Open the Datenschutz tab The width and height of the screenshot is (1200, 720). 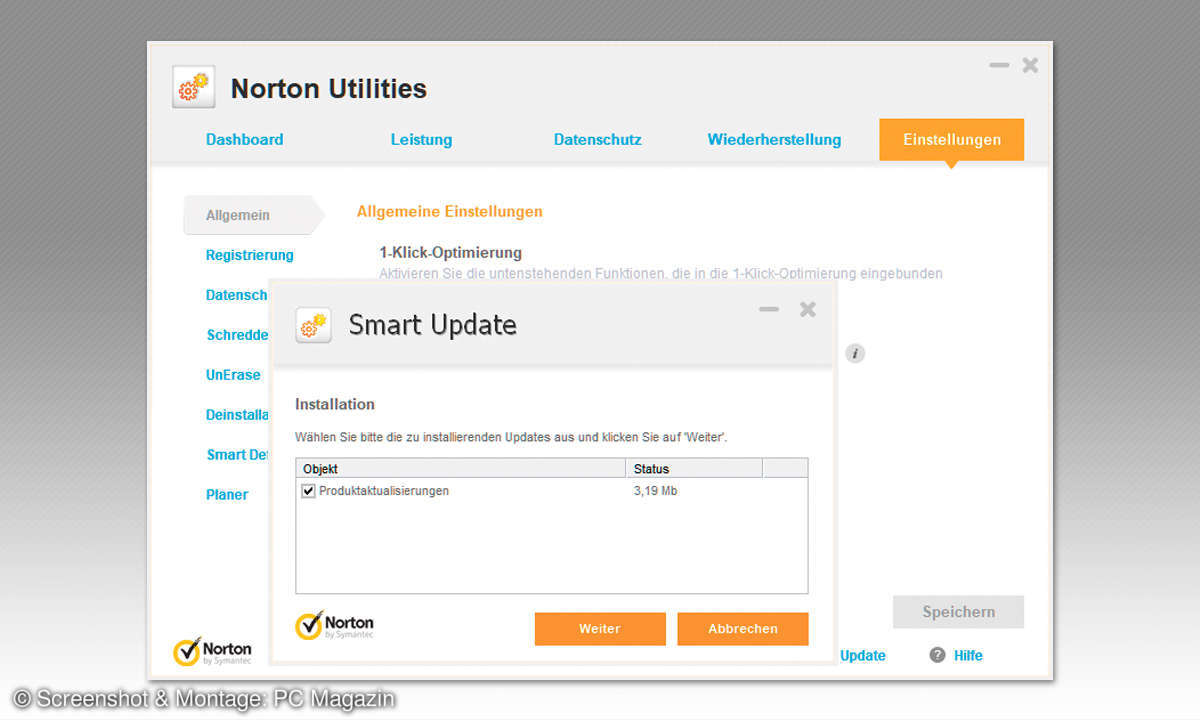tap(597, 139)
